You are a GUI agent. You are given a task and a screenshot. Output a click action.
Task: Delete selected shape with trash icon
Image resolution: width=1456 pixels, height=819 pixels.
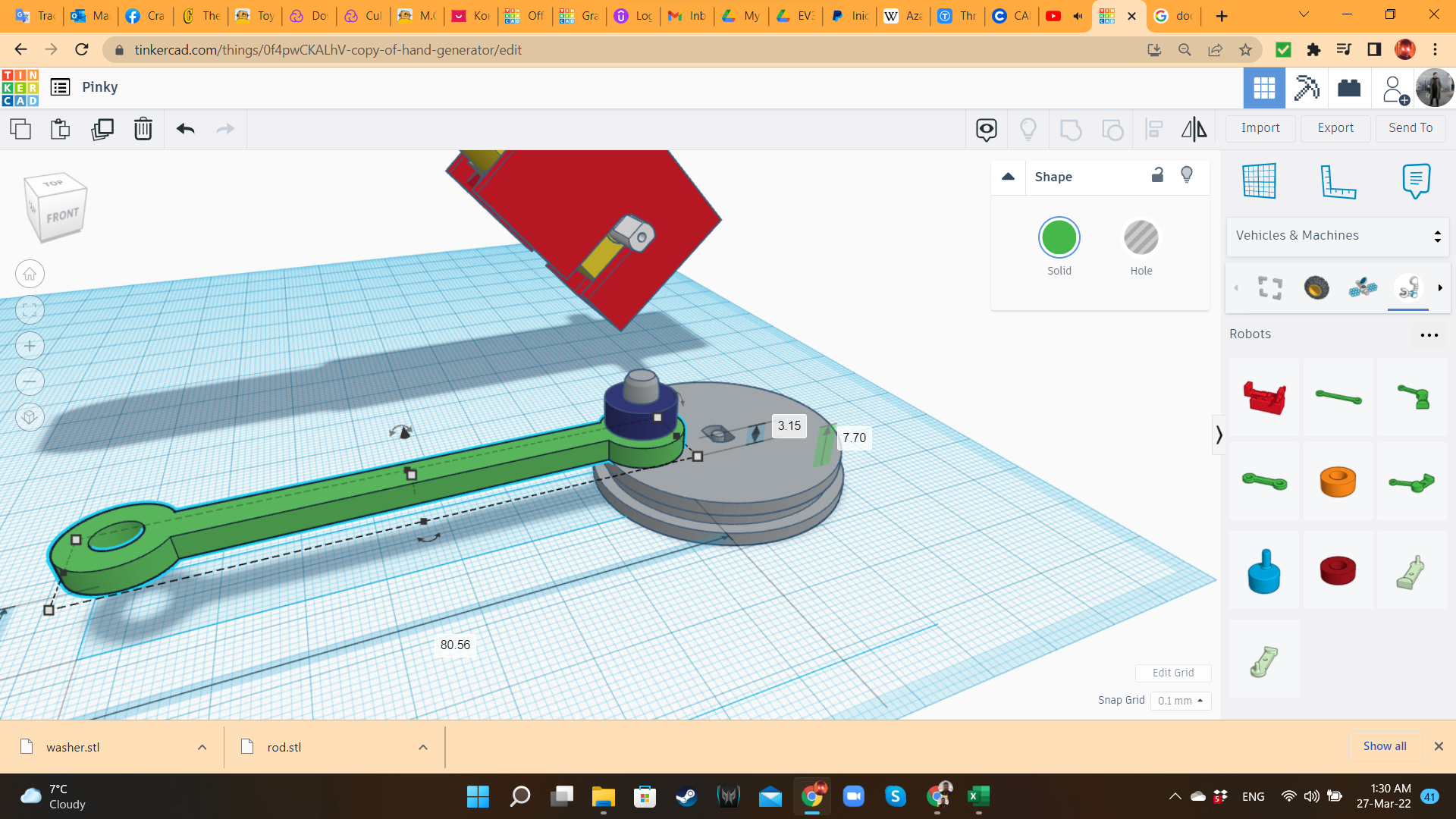pyautogui.click(x=143, y=129)
